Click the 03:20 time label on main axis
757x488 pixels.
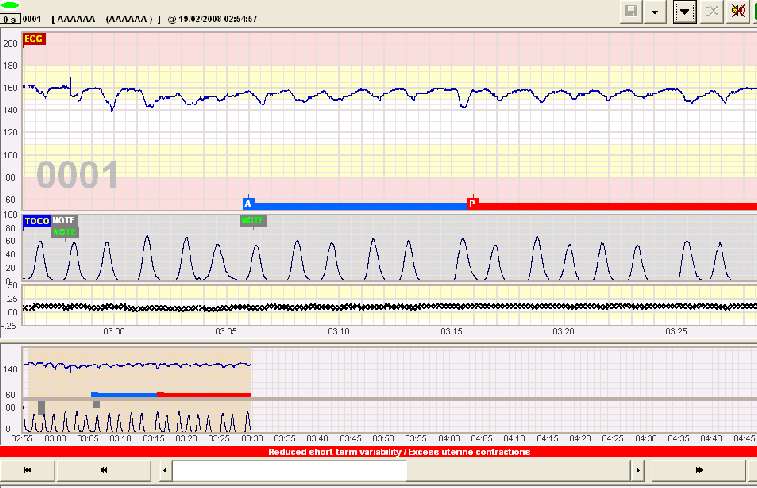(563, 331)
